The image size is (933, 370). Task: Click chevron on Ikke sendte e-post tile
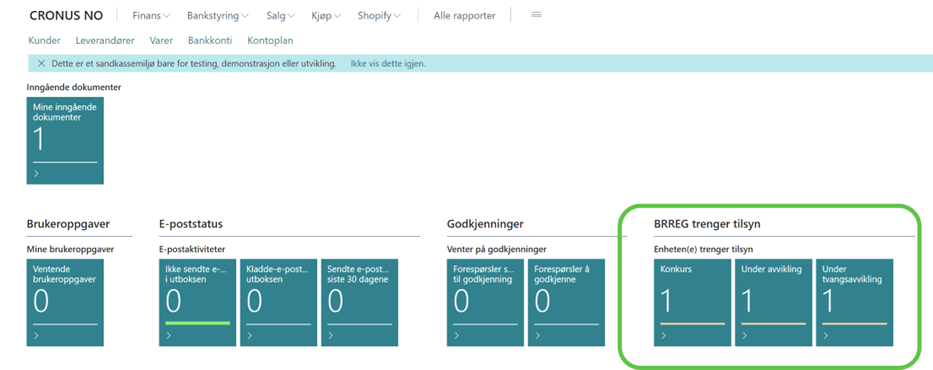click(x=169, y=335)
